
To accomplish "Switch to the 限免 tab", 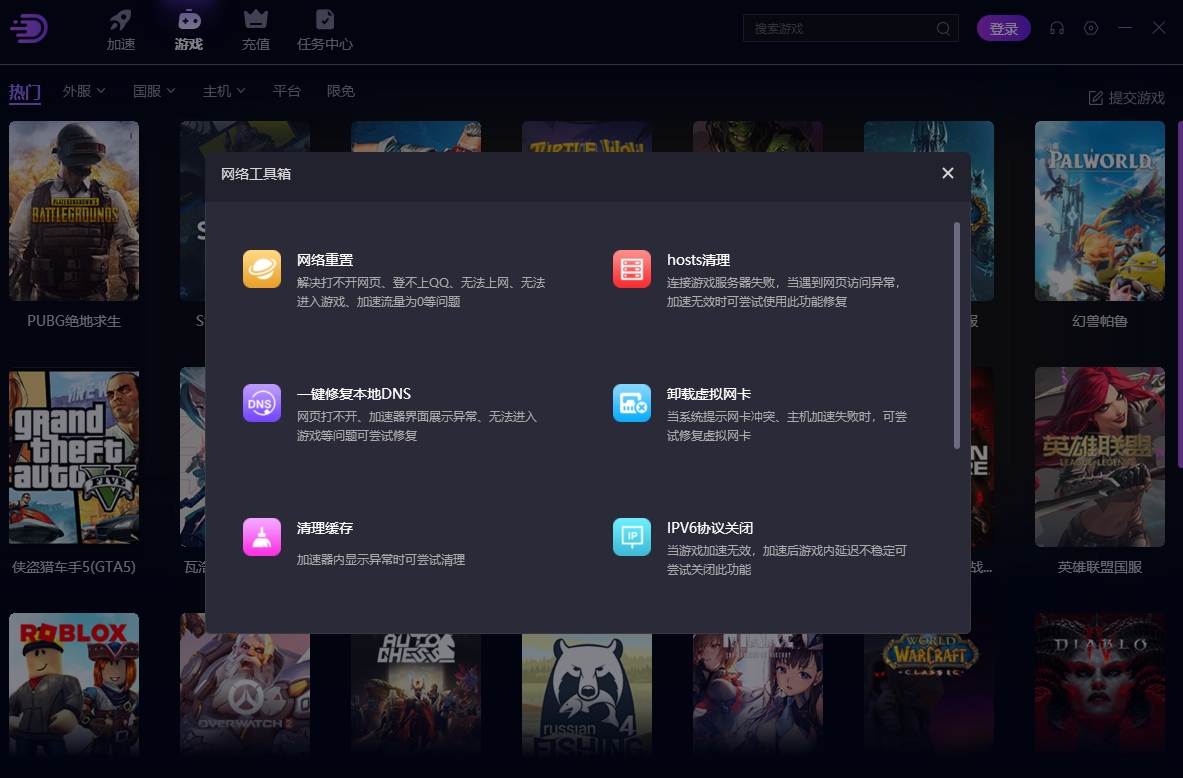I will pyautogui.click(x=340, y=91).
